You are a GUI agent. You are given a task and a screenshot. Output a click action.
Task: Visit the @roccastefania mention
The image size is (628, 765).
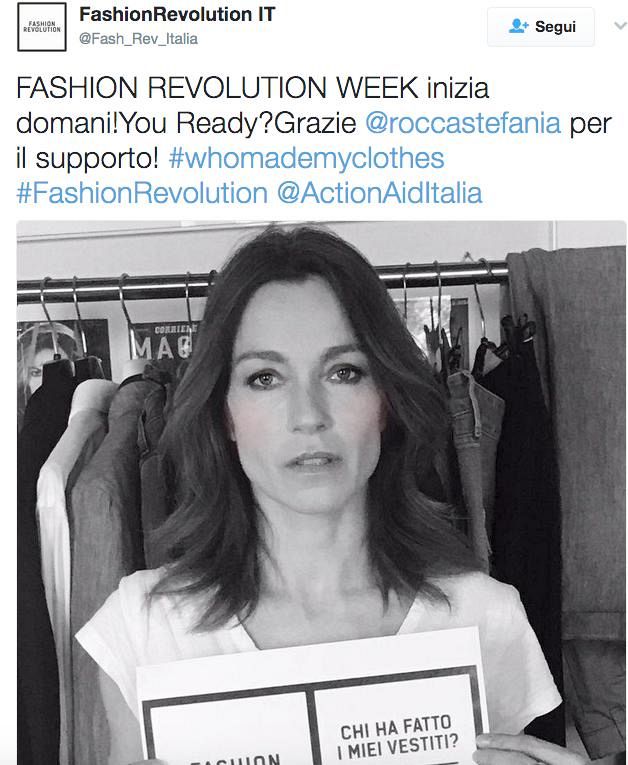pos(463,123)
